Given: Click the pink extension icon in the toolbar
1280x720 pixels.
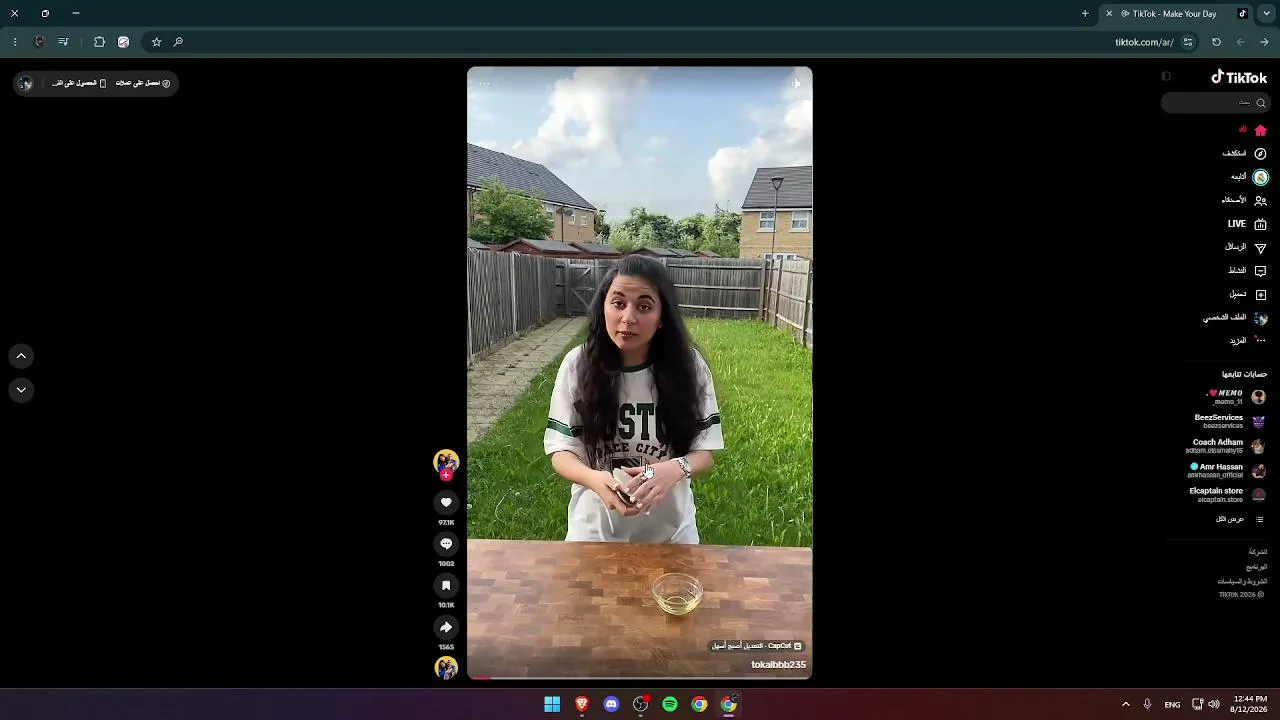Looking at the screenshot, I should pyautogui.click(x=123, y=42).
